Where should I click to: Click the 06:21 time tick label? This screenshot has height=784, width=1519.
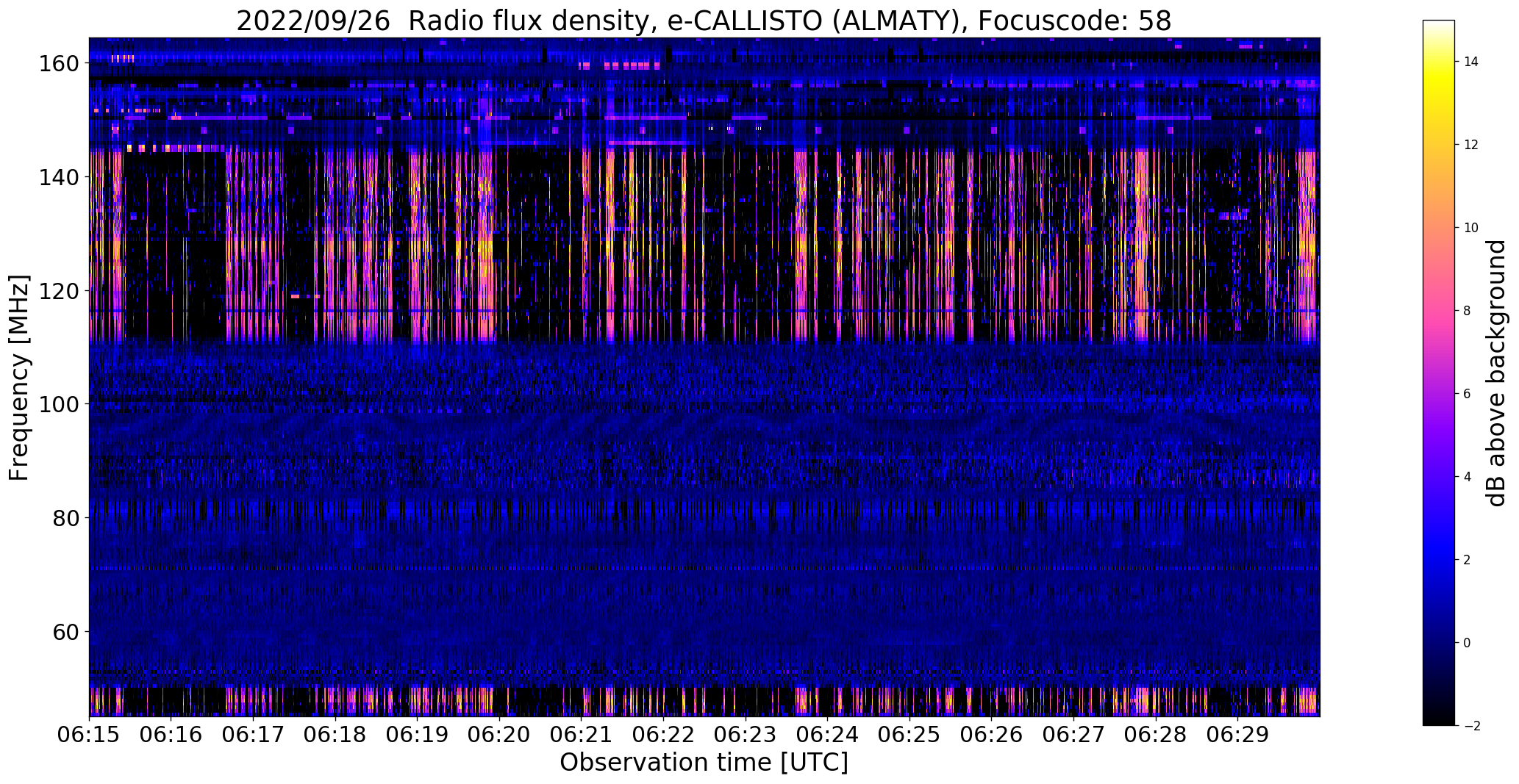click(582, 734)
